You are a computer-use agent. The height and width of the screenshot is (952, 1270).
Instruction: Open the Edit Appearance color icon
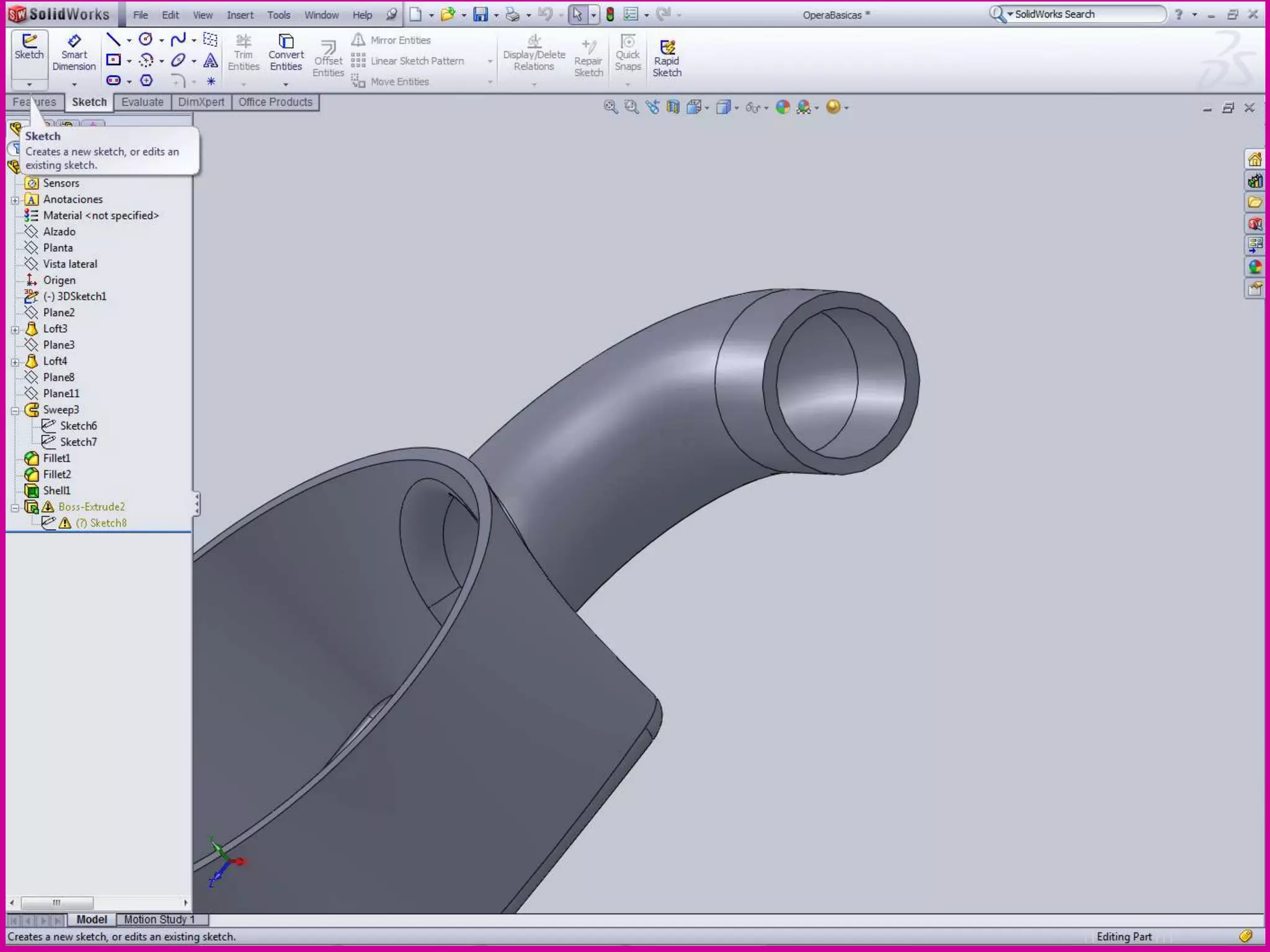(x=783, y=107)
